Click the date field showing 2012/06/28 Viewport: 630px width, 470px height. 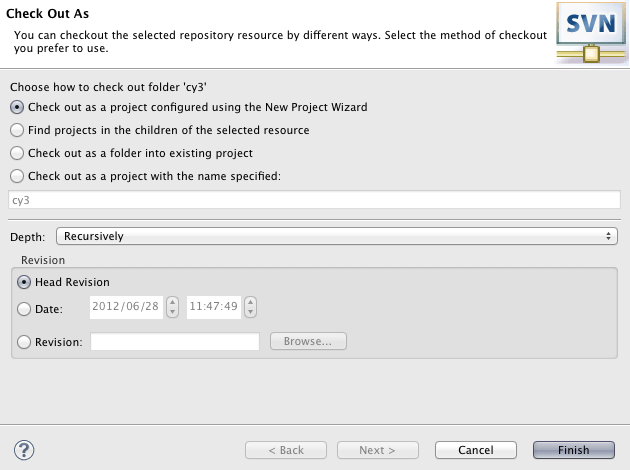(x=126, y=307)
